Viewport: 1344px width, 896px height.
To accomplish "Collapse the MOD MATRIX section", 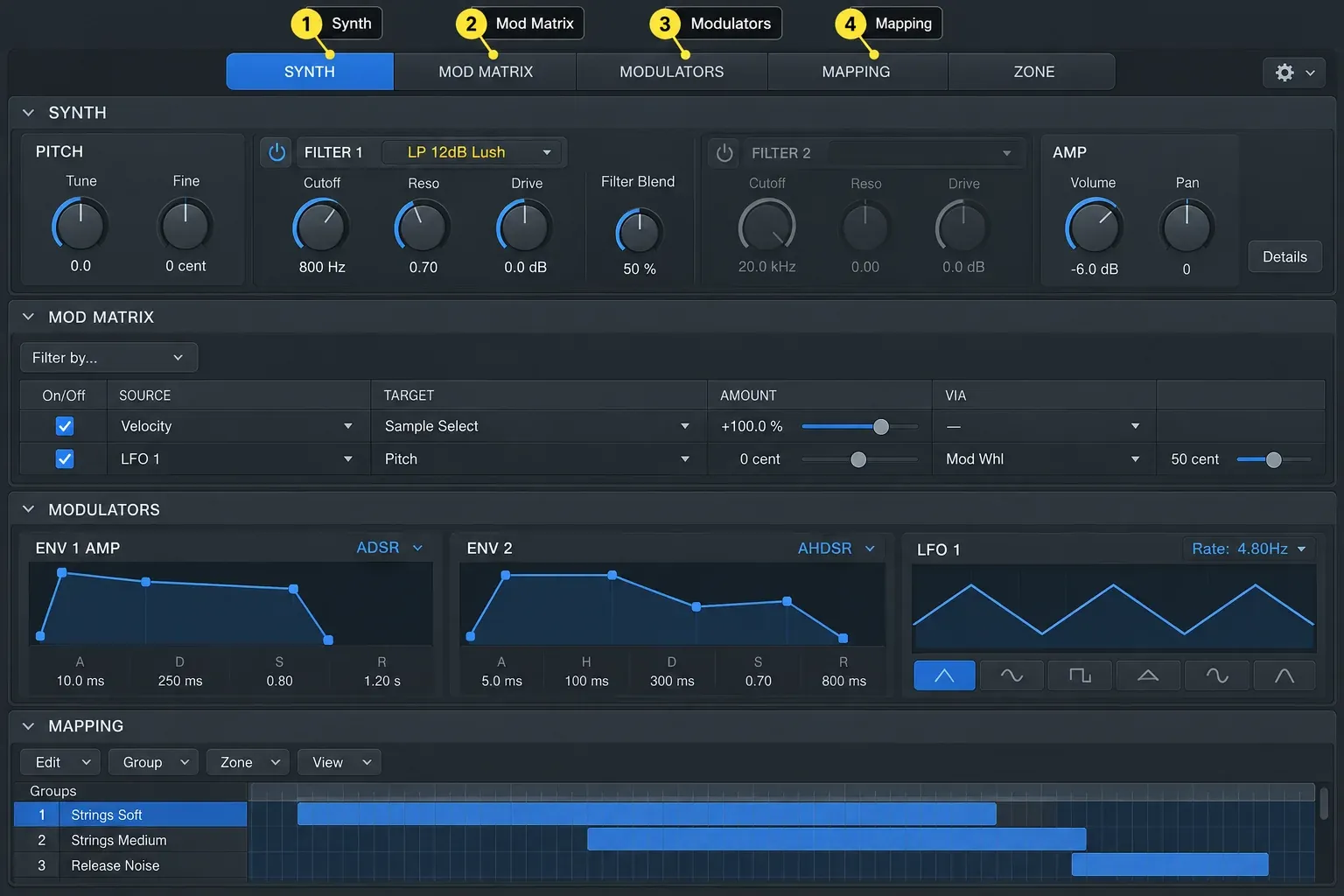I will coord(28,317).
